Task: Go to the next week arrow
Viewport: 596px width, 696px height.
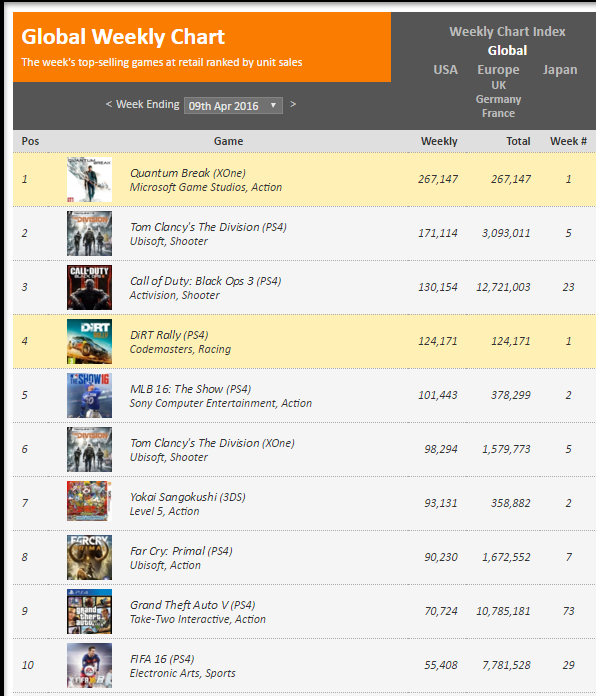Action: 293,104
